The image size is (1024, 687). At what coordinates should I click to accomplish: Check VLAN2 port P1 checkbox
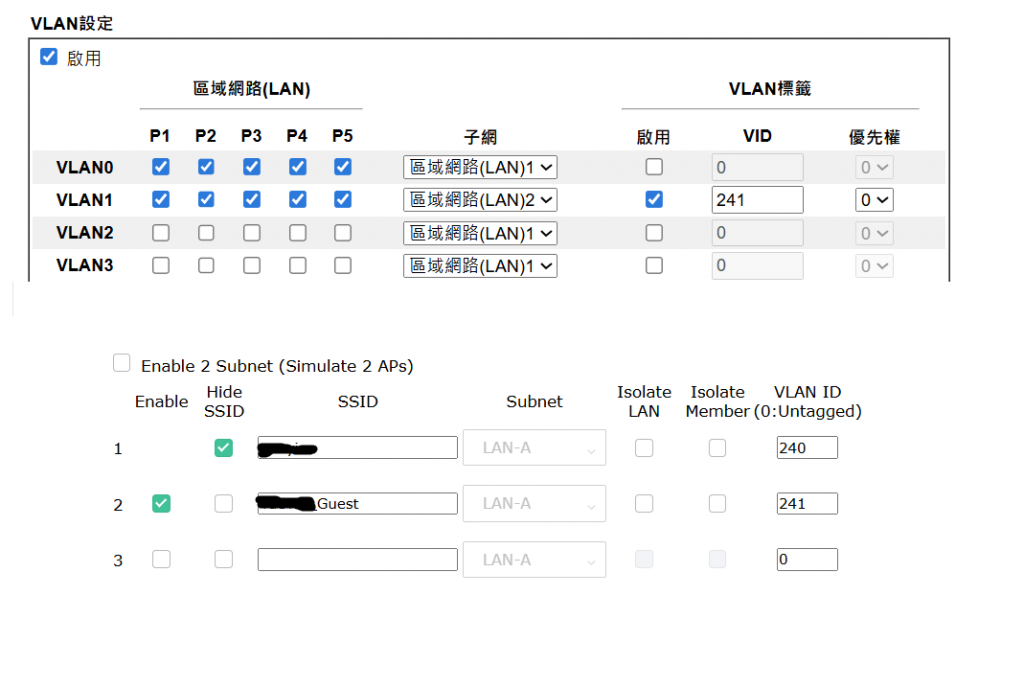(x=161, y=232)
